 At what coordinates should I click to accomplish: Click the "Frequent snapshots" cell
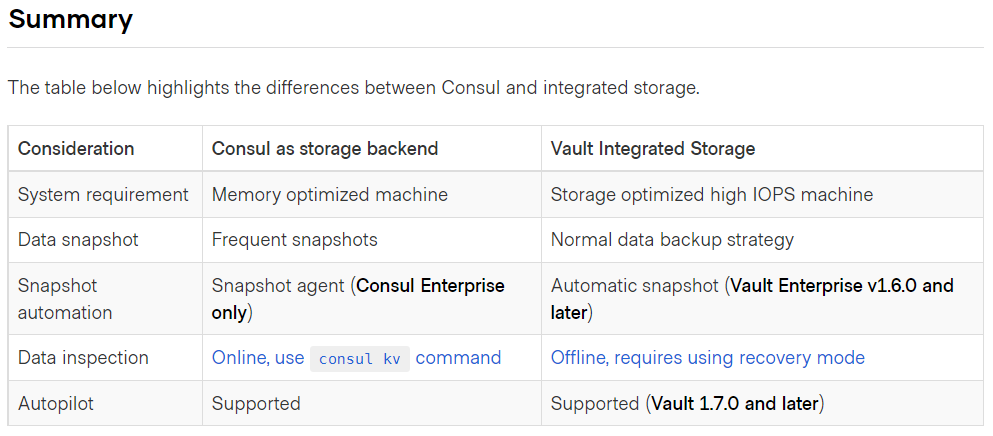294,240
